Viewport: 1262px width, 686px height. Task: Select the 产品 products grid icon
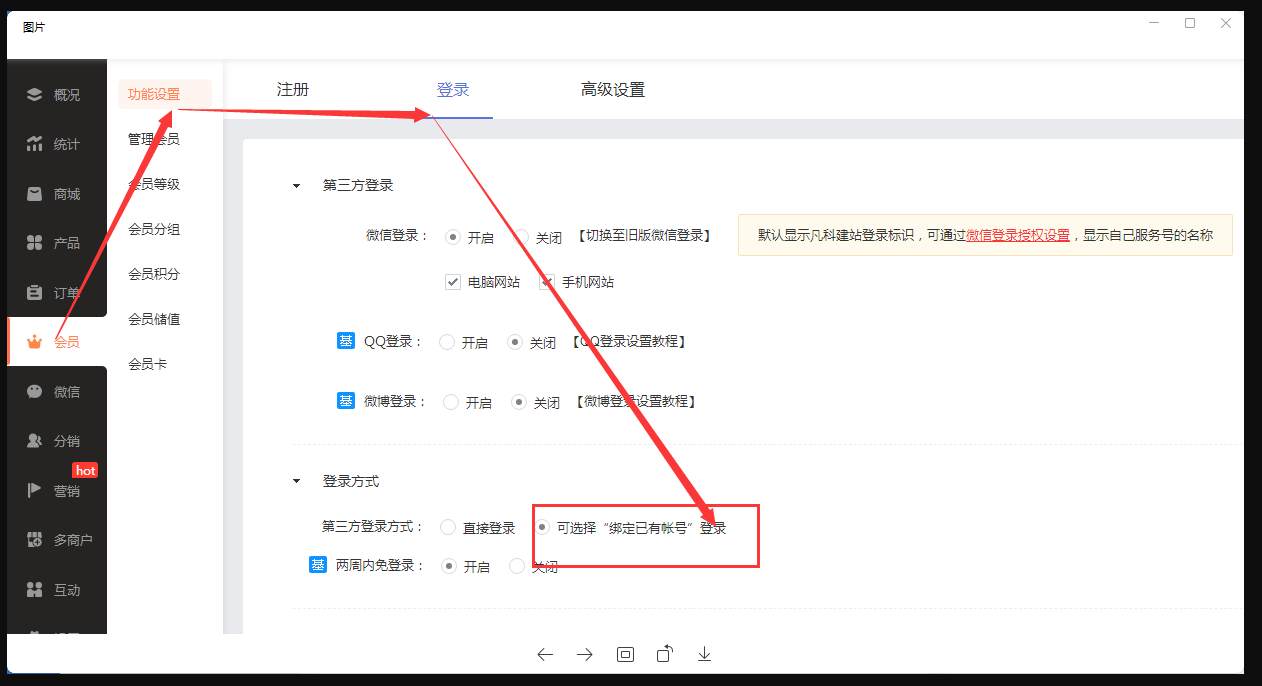pos(35,243)
